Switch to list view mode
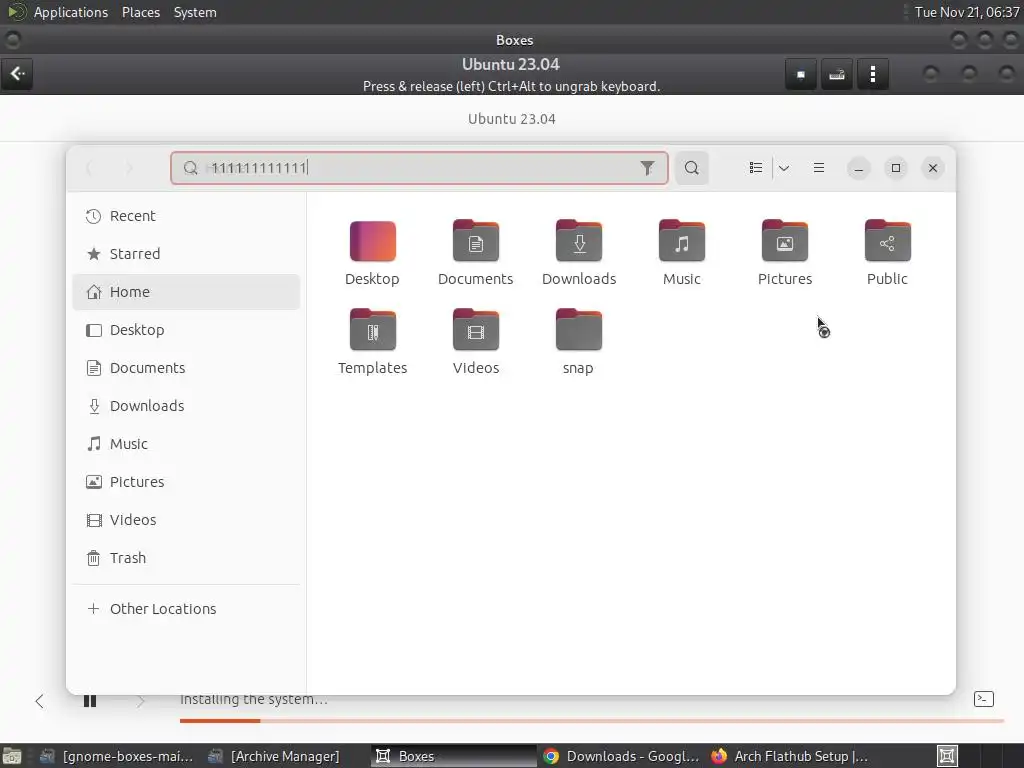The height and width of the screenshot is (768, 1024). click(756, 168)
